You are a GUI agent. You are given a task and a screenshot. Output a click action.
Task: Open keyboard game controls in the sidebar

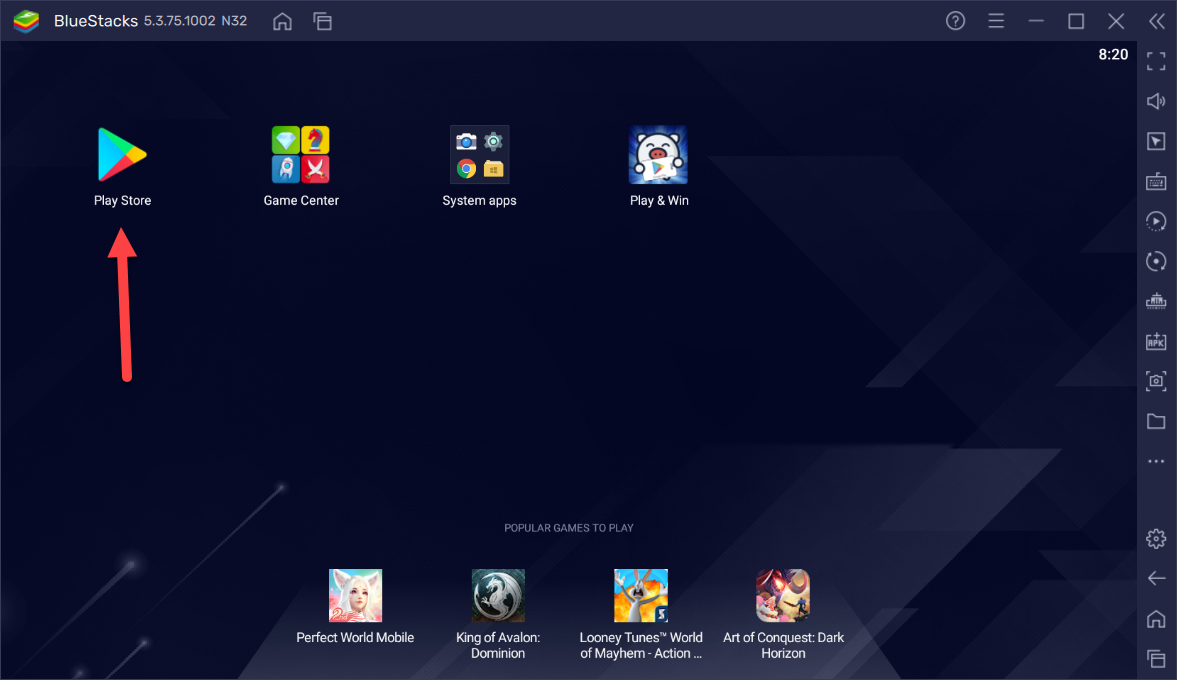[1156, 181]
